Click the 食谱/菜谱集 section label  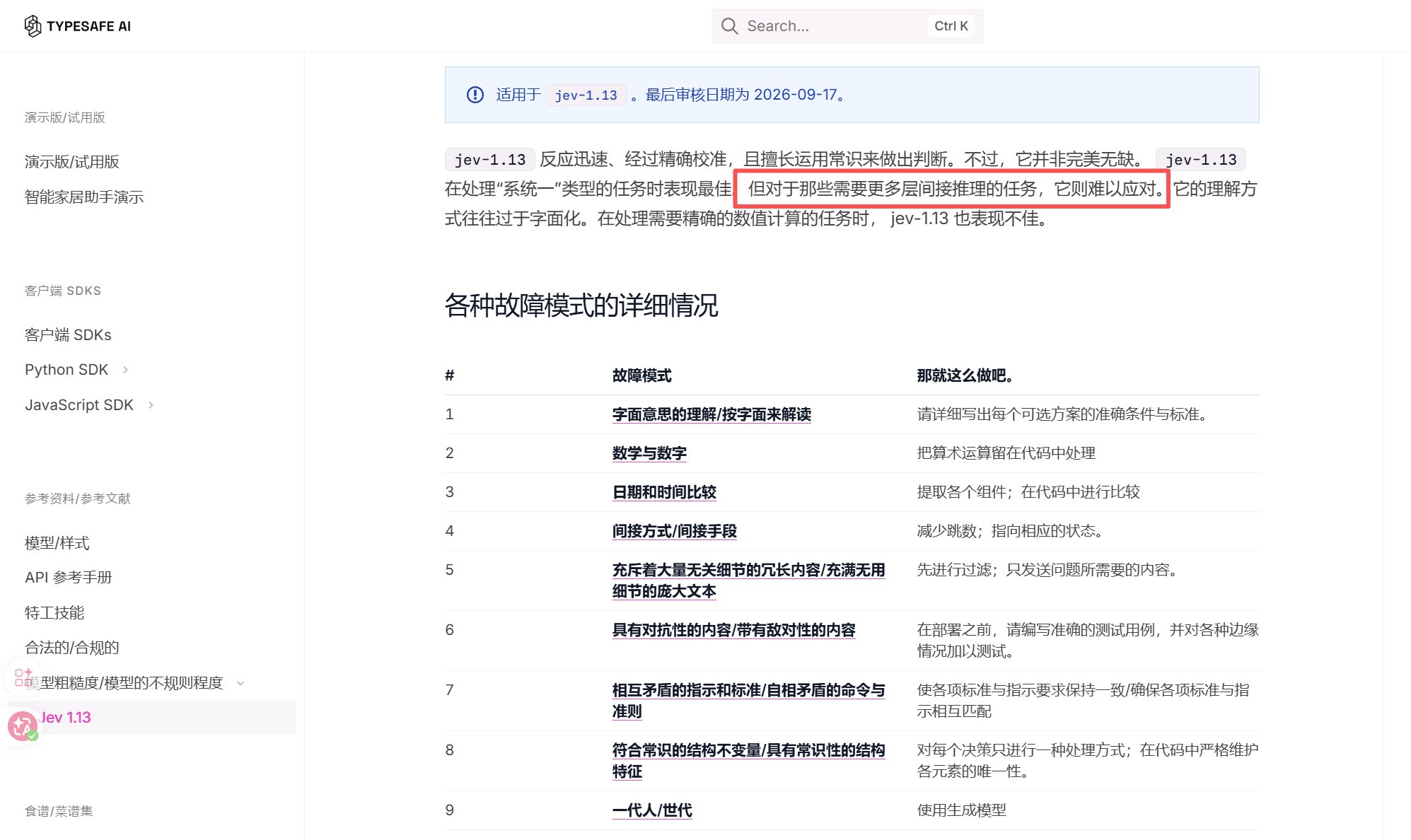[59, 811]
